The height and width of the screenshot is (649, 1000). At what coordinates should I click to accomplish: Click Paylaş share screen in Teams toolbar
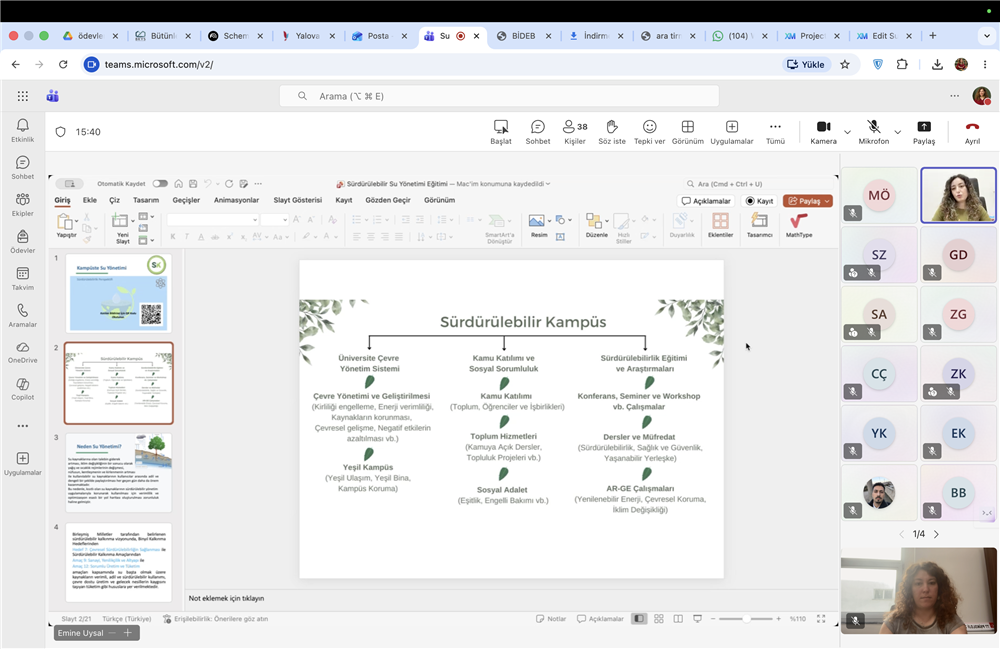(x=923, y=132)
